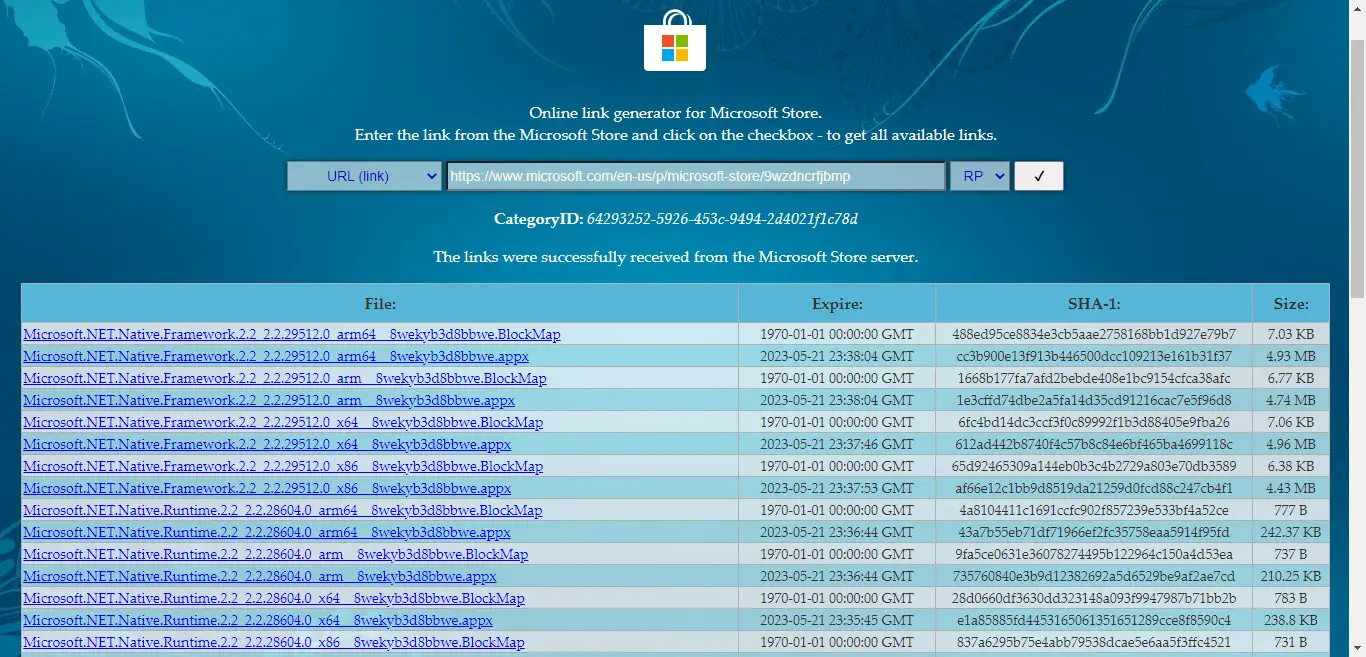Click the 238.8 KB size cell

tap(1291, 620)
